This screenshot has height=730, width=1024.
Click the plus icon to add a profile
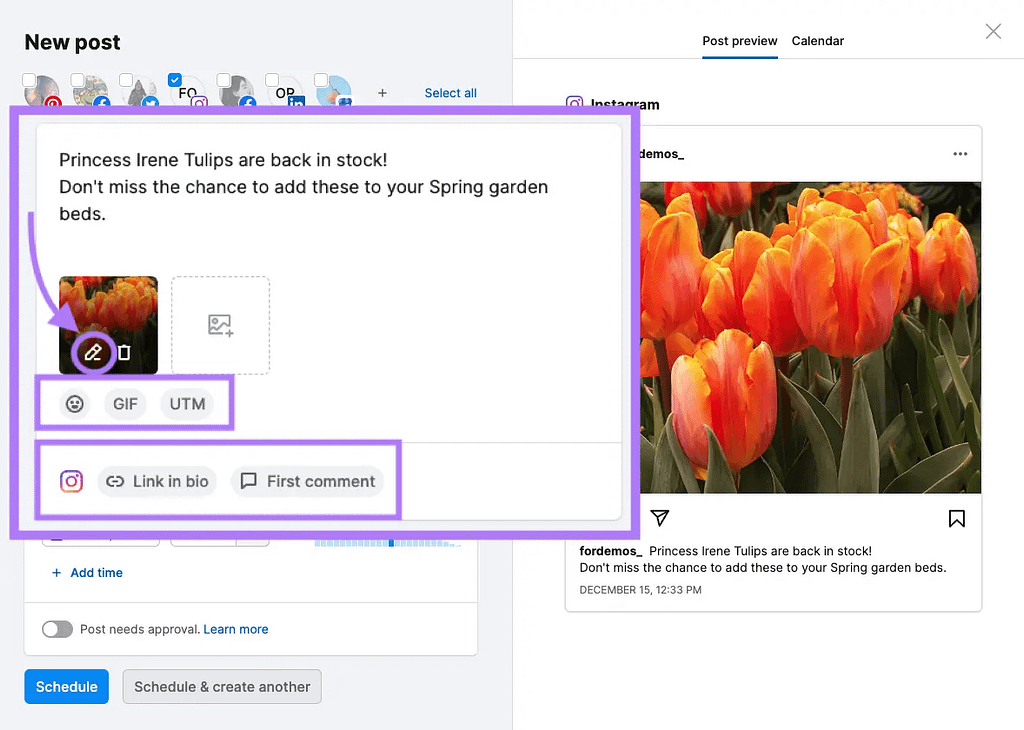click(382, 93)
